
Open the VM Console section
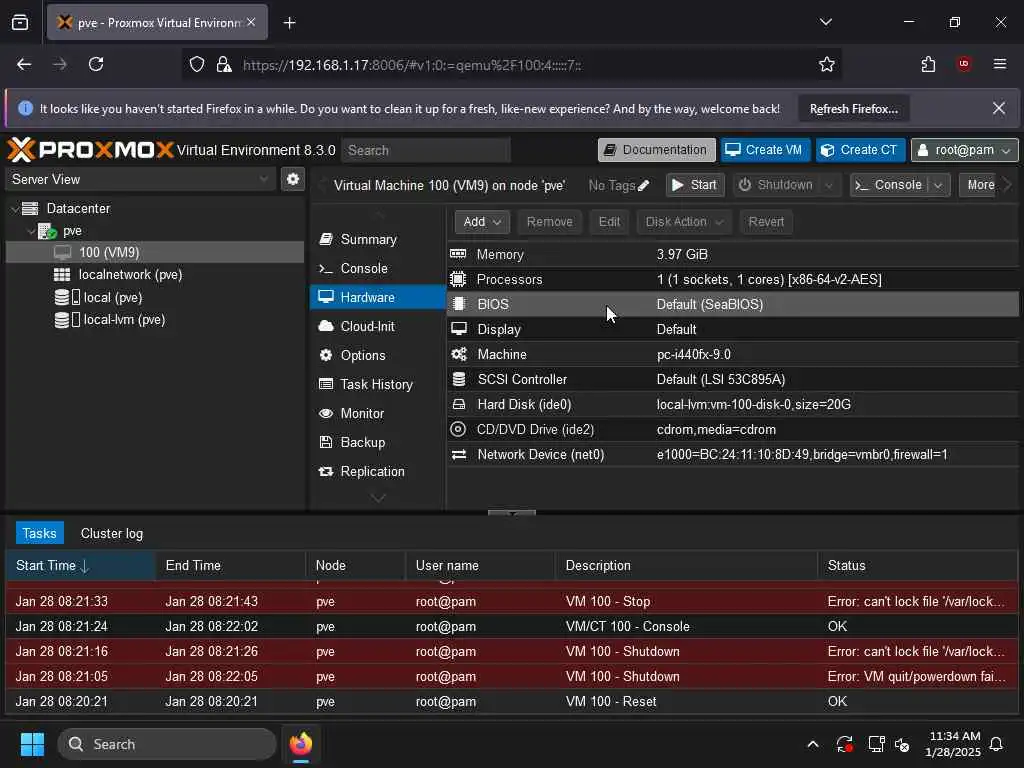(364, 268)
